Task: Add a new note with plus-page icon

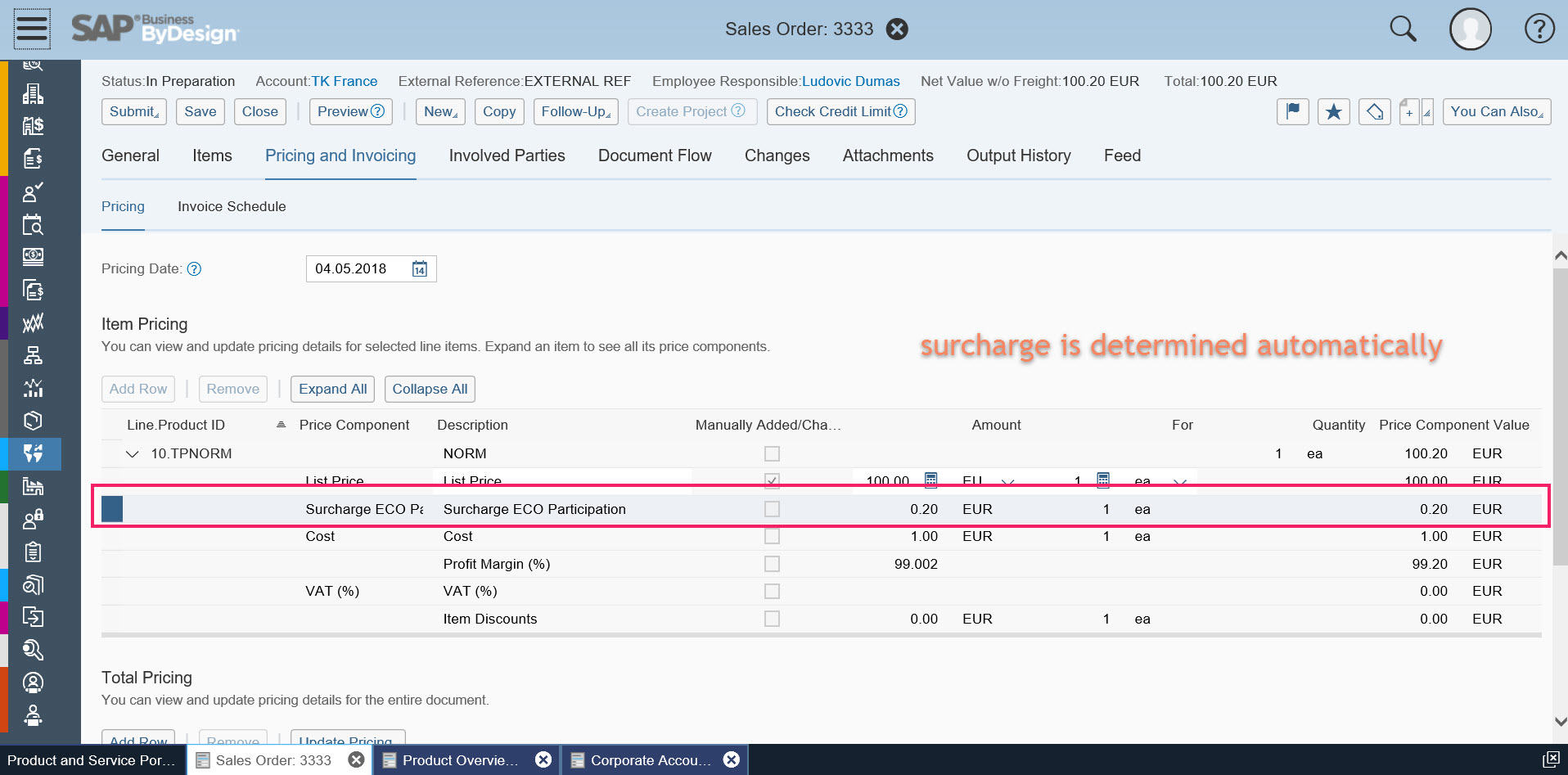Action: pyautogui.click(x=1409, y=111)
